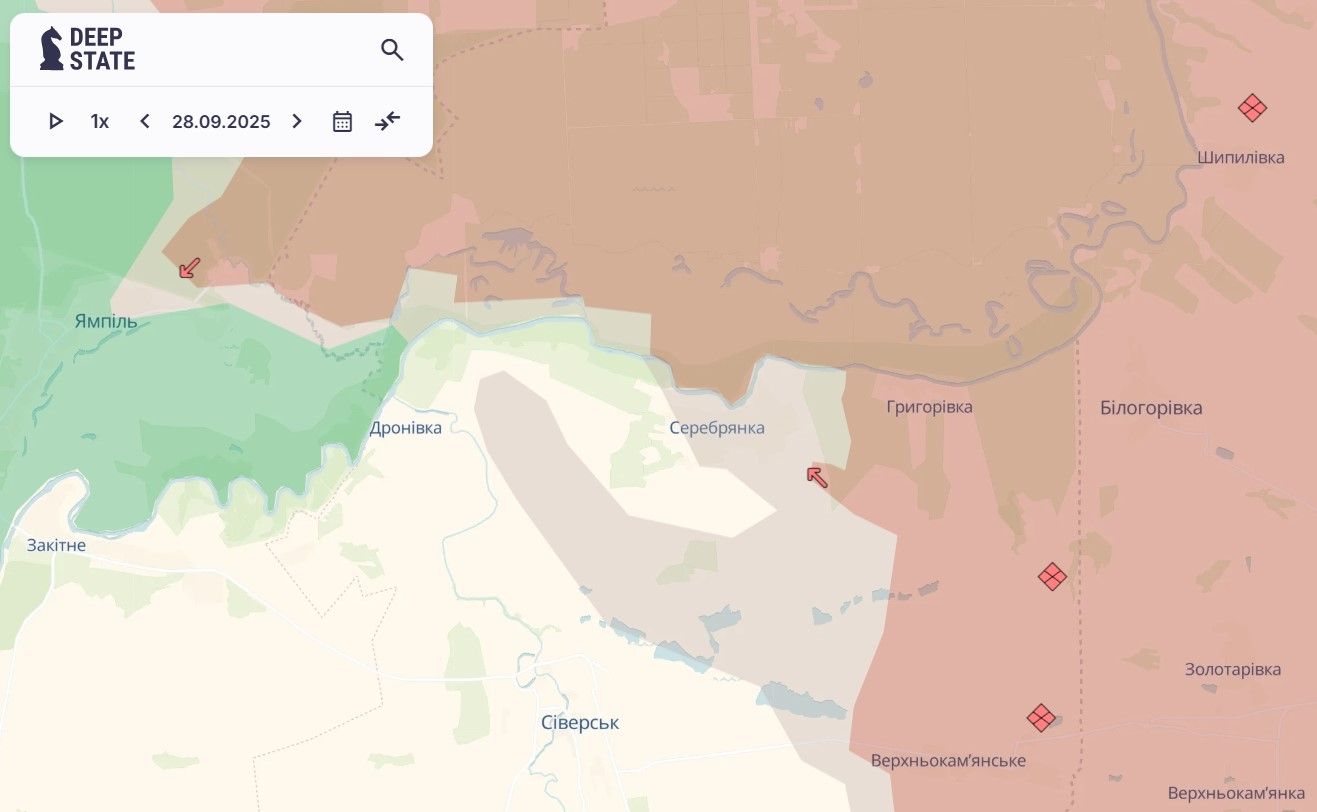Viewport: 1317px width, 812px height.
Task: Change the 1x playback speed
Action: (x=100, y=121)
